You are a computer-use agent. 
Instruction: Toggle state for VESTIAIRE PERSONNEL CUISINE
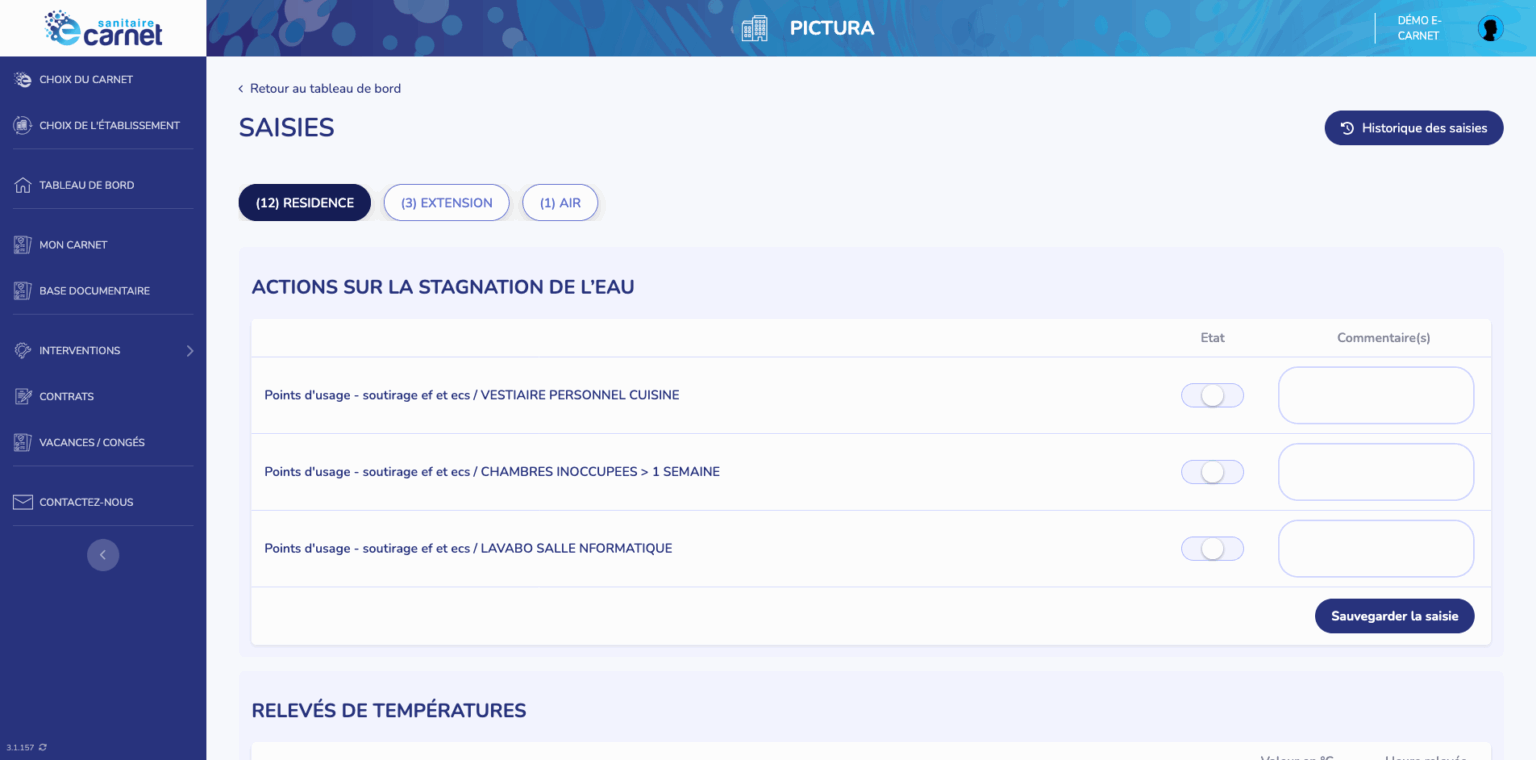coord(1212,395)
